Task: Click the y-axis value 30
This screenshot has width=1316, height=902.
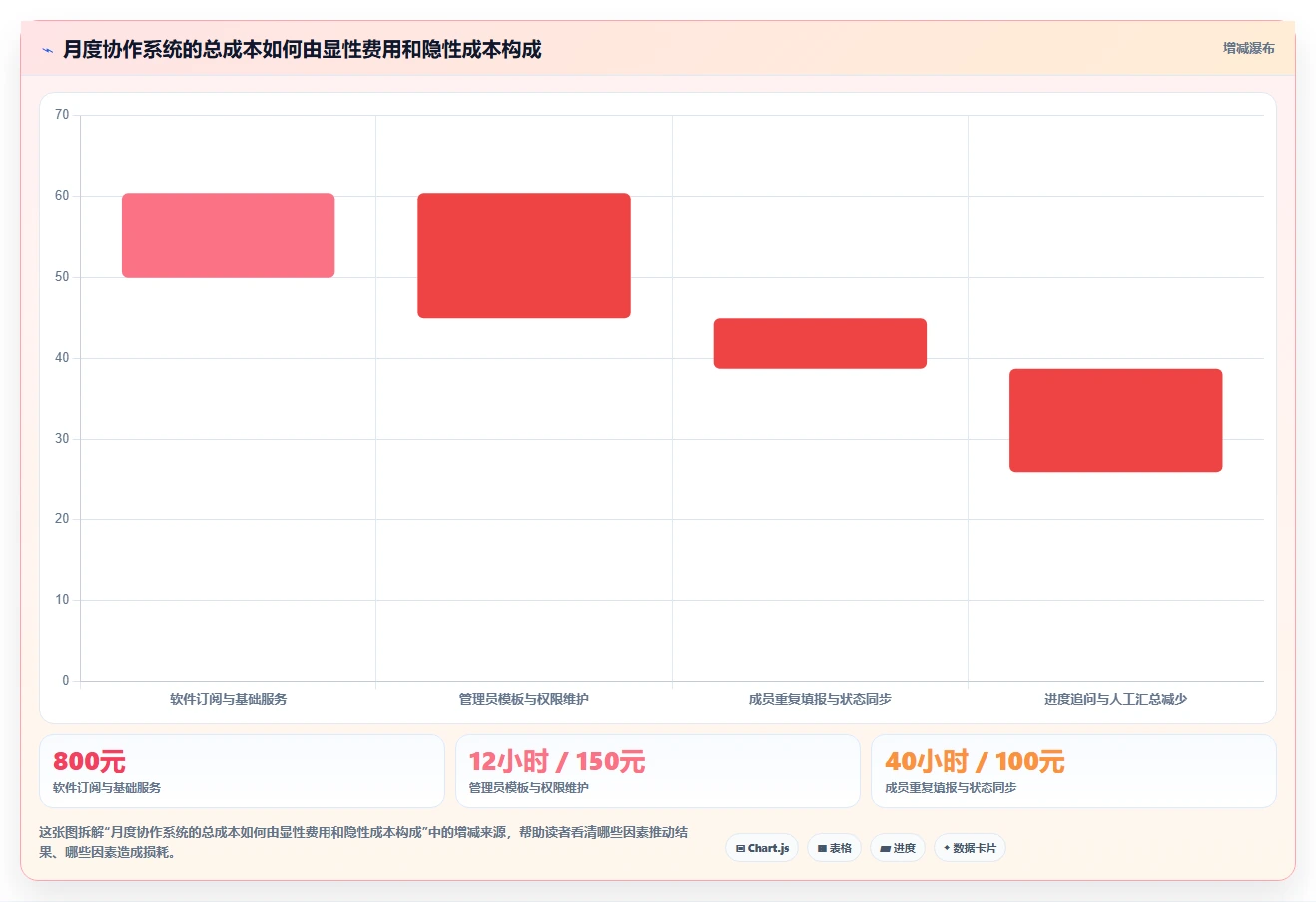Action: click(62, 439)
